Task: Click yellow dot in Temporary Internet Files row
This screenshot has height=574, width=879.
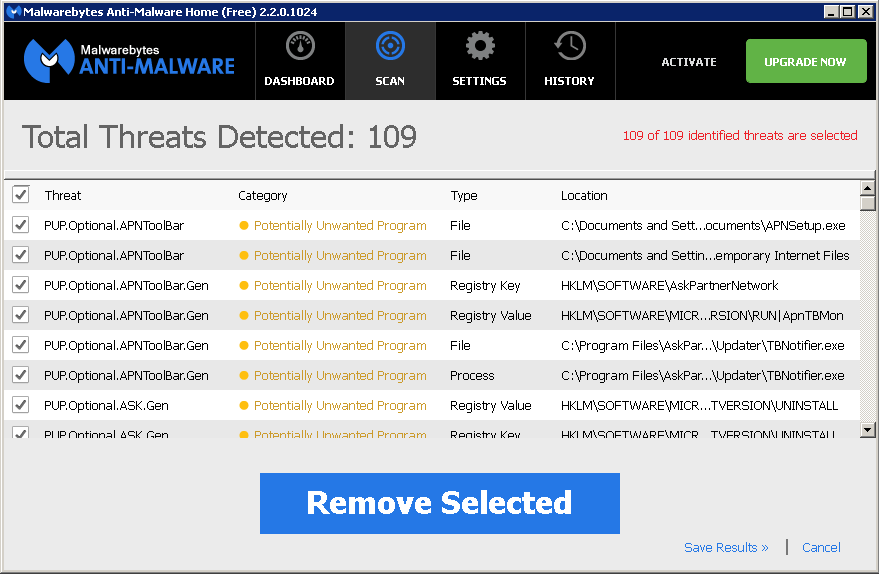Action: [x=244, y=256]
